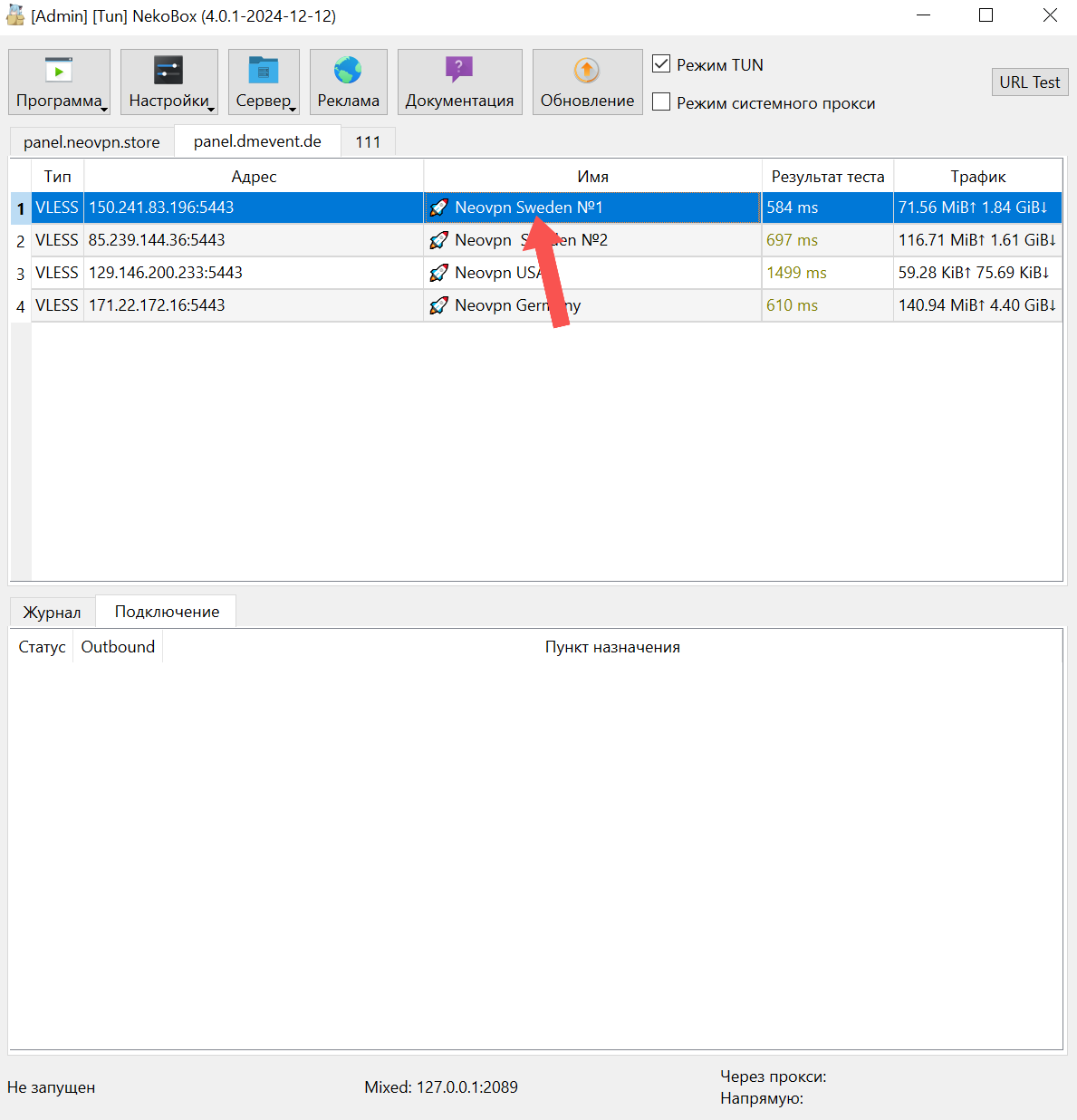Image resolution: width=1077 pixels, height=1120 pixels.
Task: Expand the Настройки dropdown arrow
Action: pyautogui.click(x=212, y=110)
